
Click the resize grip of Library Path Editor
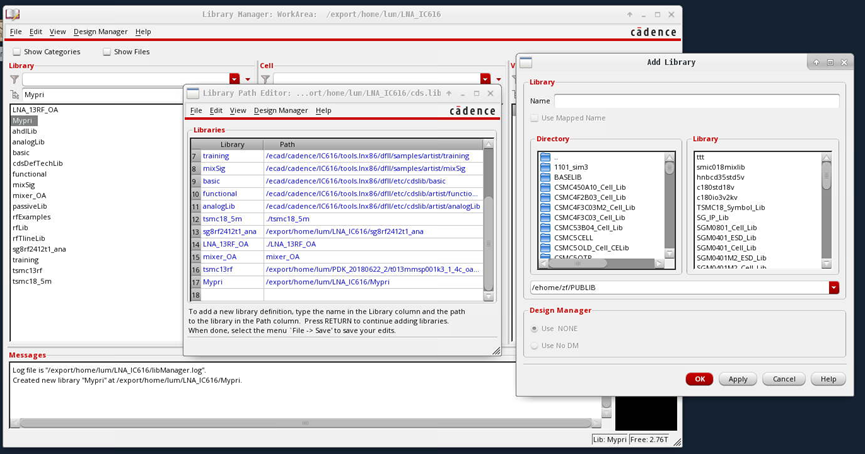click(496, 350)
